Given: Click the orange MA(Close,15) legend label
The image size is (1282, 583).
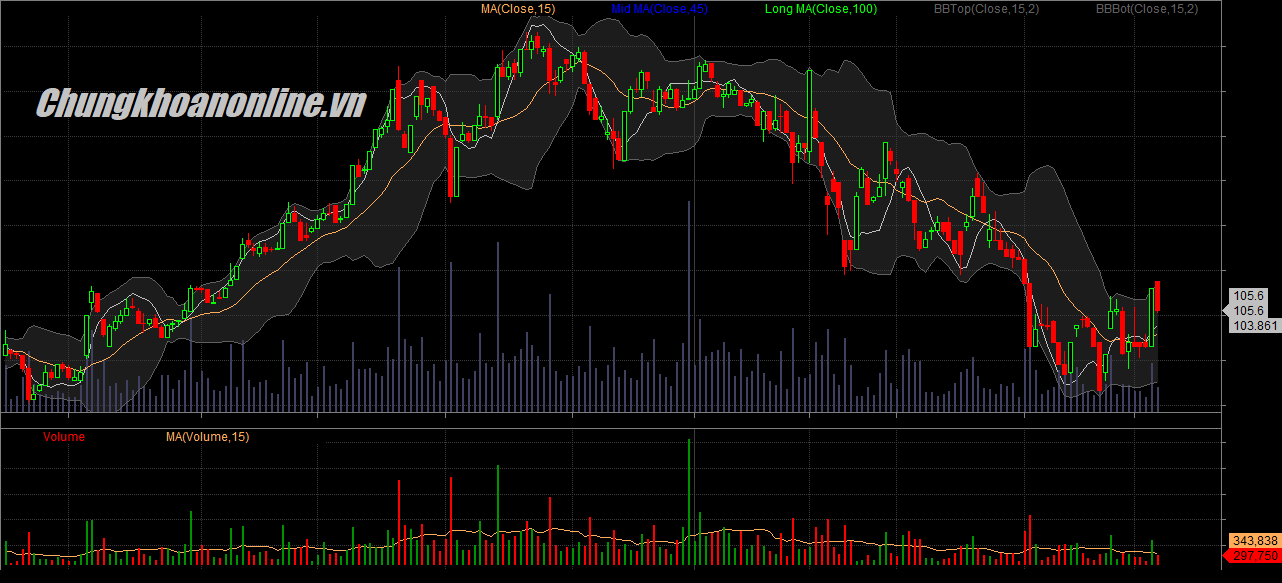Looking at the screenshot, I should 518,9.
